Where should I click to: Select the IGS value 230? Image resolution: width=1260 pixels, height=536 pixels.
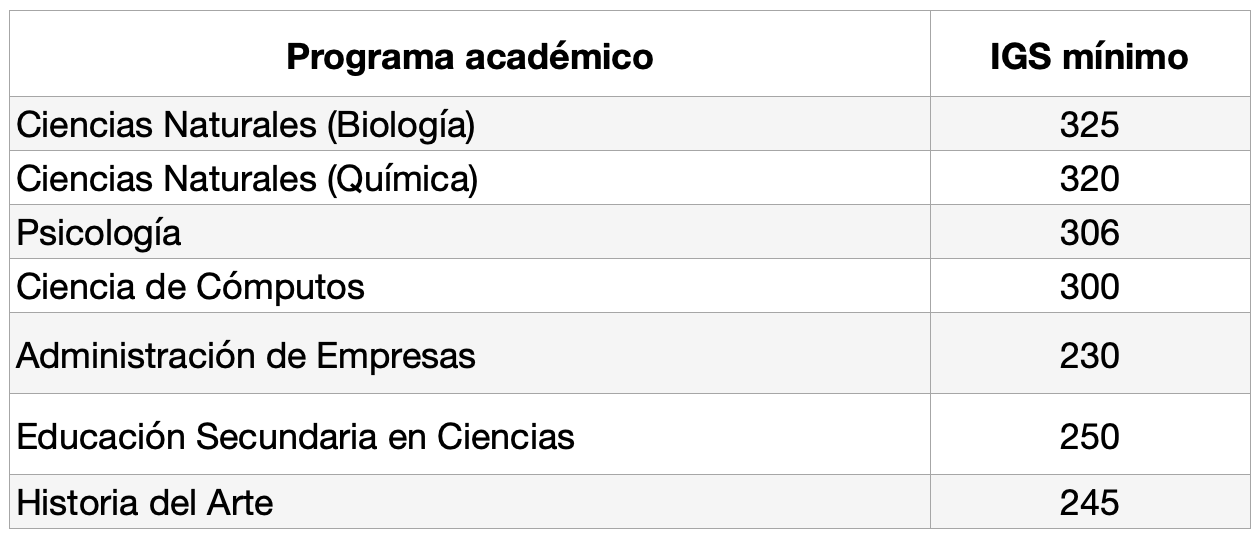pos(1088,355)
